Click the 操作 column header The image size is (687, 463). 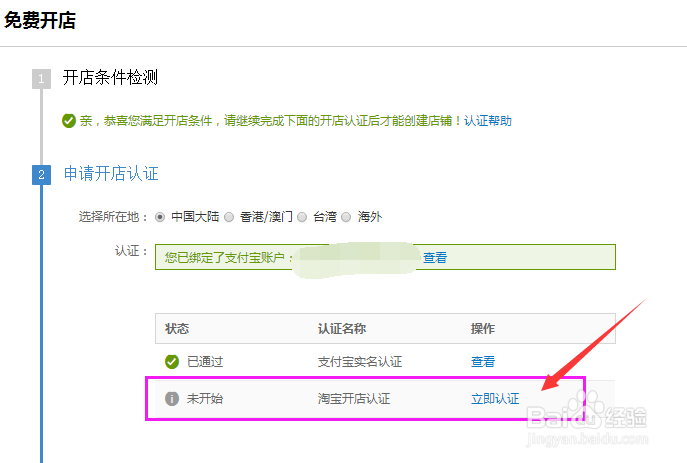pyautogui.click(x=483, y=329)
